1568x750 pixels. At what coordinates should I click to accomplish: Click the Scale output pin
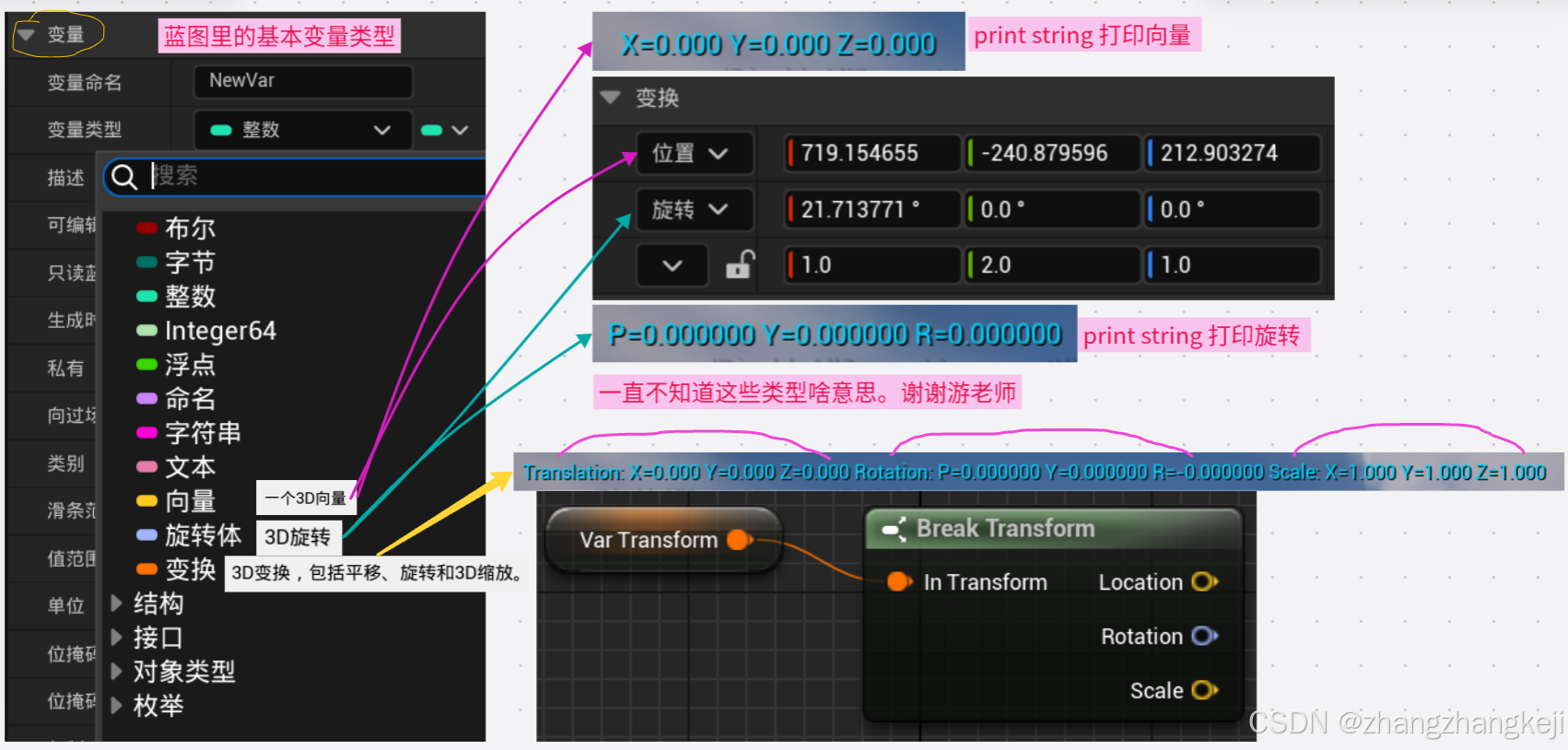[1204, 690]
